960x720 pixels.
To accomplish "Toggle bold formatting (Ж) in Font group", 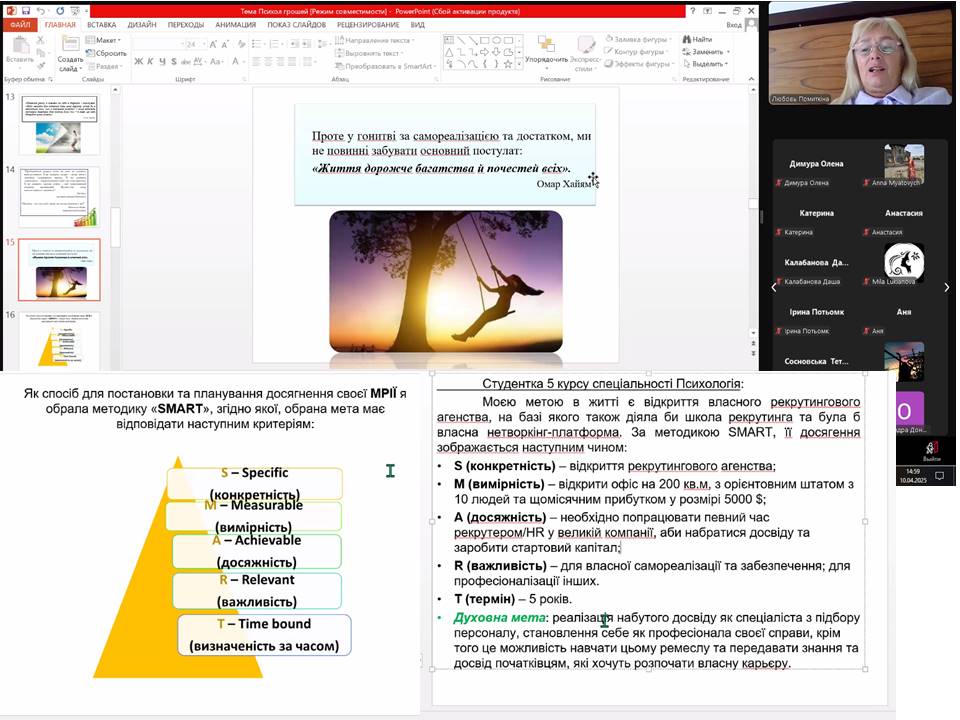I will coord(138,61).
